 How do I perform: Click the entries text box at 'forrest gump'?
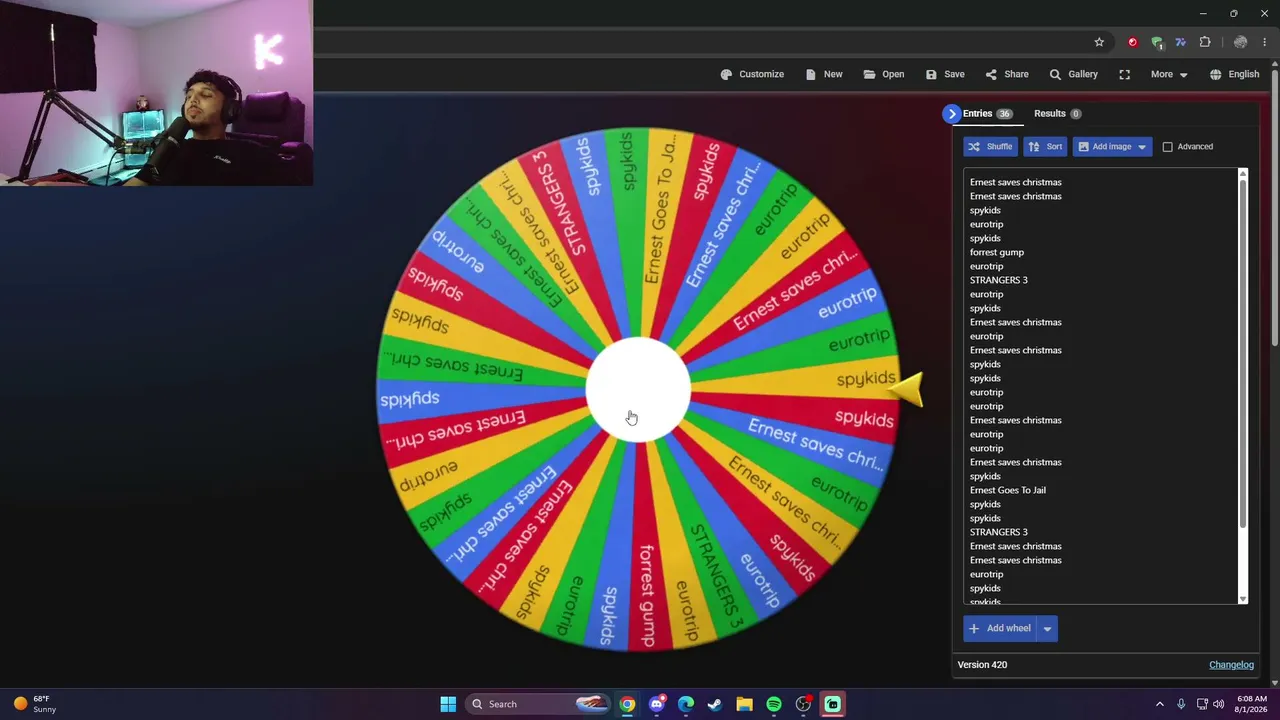point(997,252)
